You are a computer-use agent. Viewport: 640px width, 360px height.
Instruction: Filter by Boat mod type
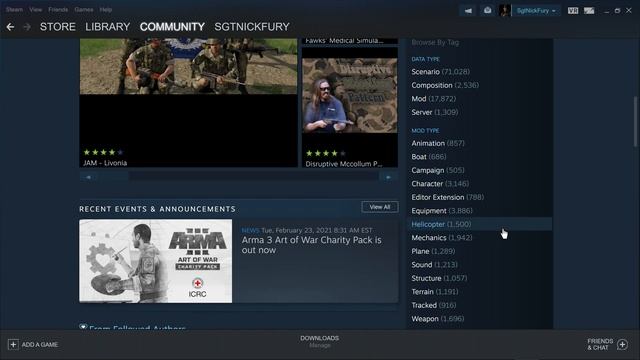pyautogui.click(x=429, y=157)
